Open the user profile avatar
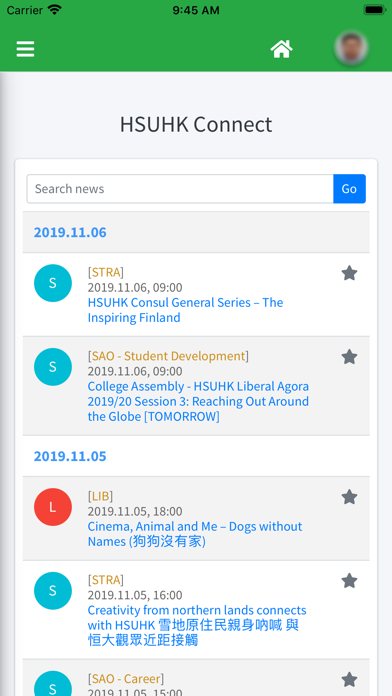 tap(351, 48)
